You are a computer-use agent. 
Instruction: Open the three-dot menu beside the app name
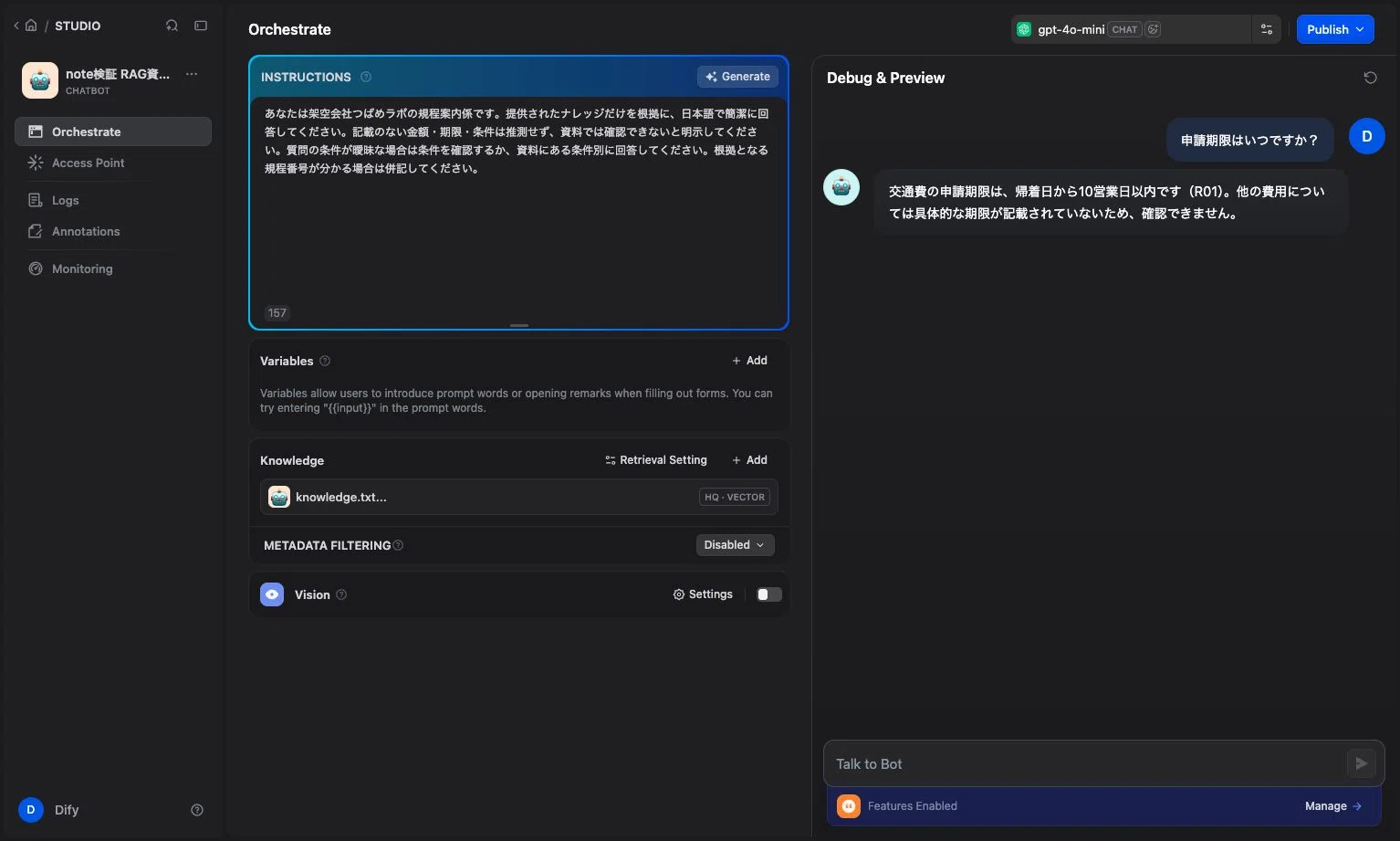pyautogui.click(x=192, y=74)
